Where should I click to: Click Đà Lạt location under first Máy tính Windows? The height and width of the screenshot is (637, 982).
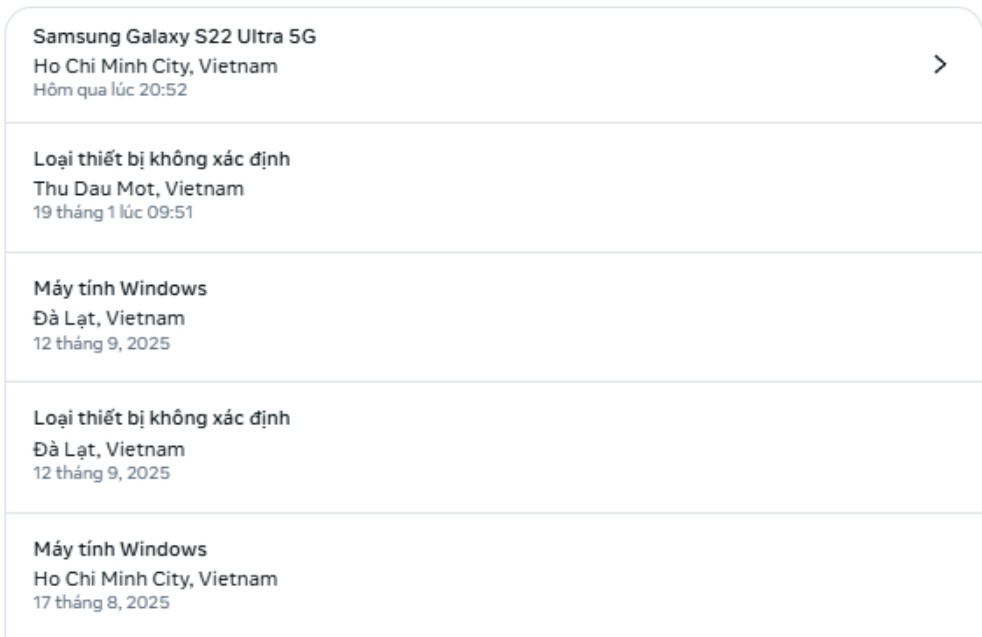(109, 319)
